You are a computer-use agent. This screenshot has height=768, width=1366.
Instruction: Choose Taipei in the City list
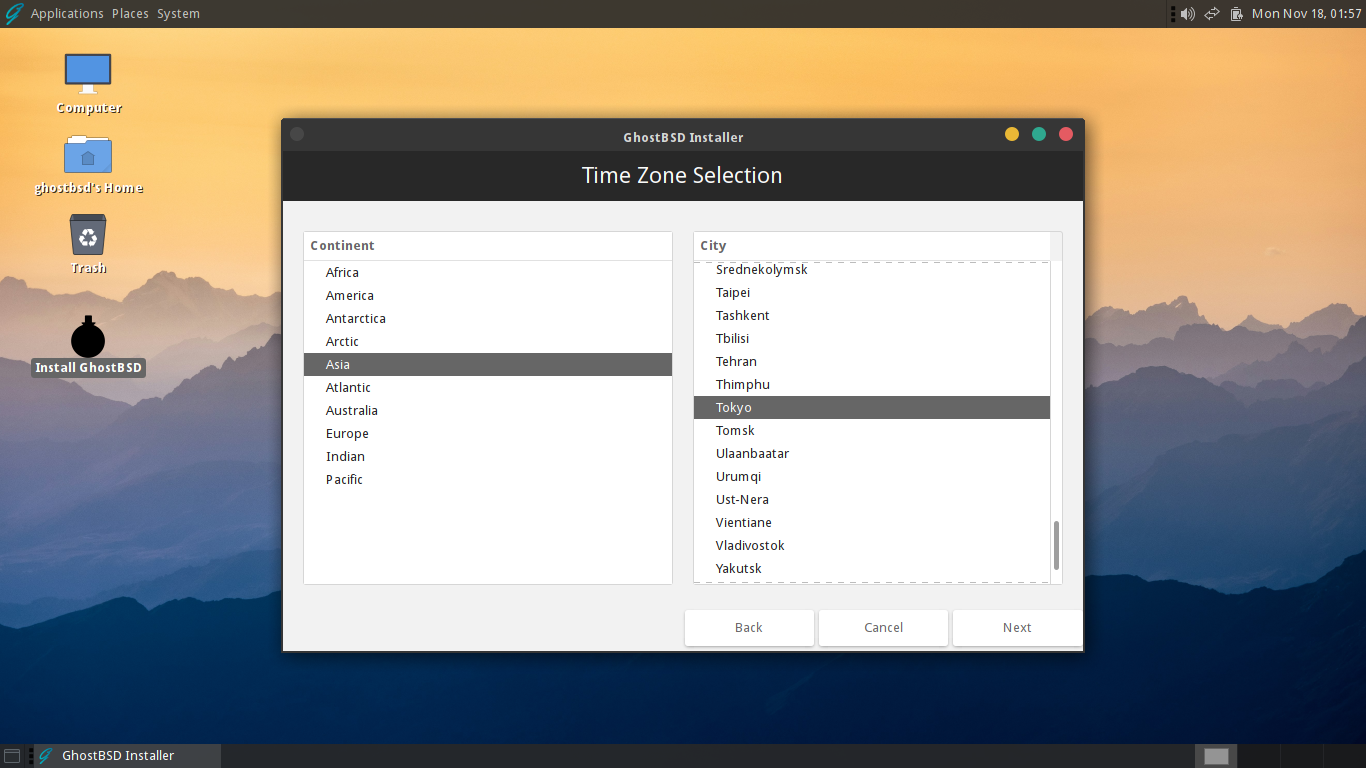(872, 293)
